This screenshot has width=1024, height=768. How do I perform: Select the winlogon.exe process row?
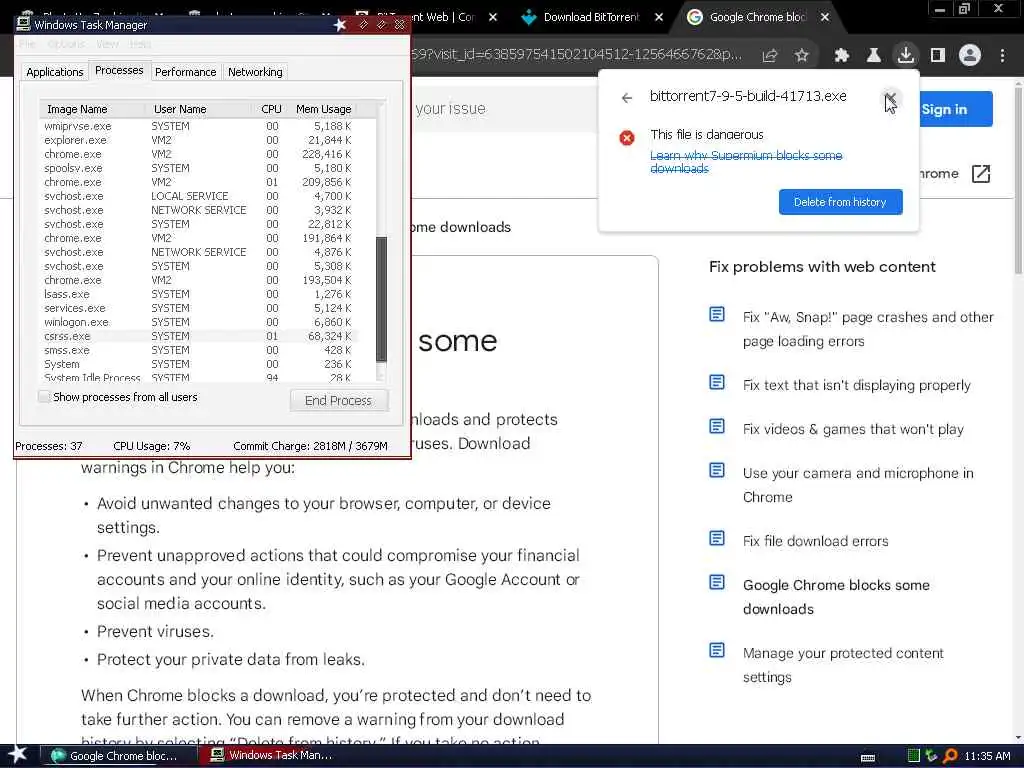click(198, 322)
